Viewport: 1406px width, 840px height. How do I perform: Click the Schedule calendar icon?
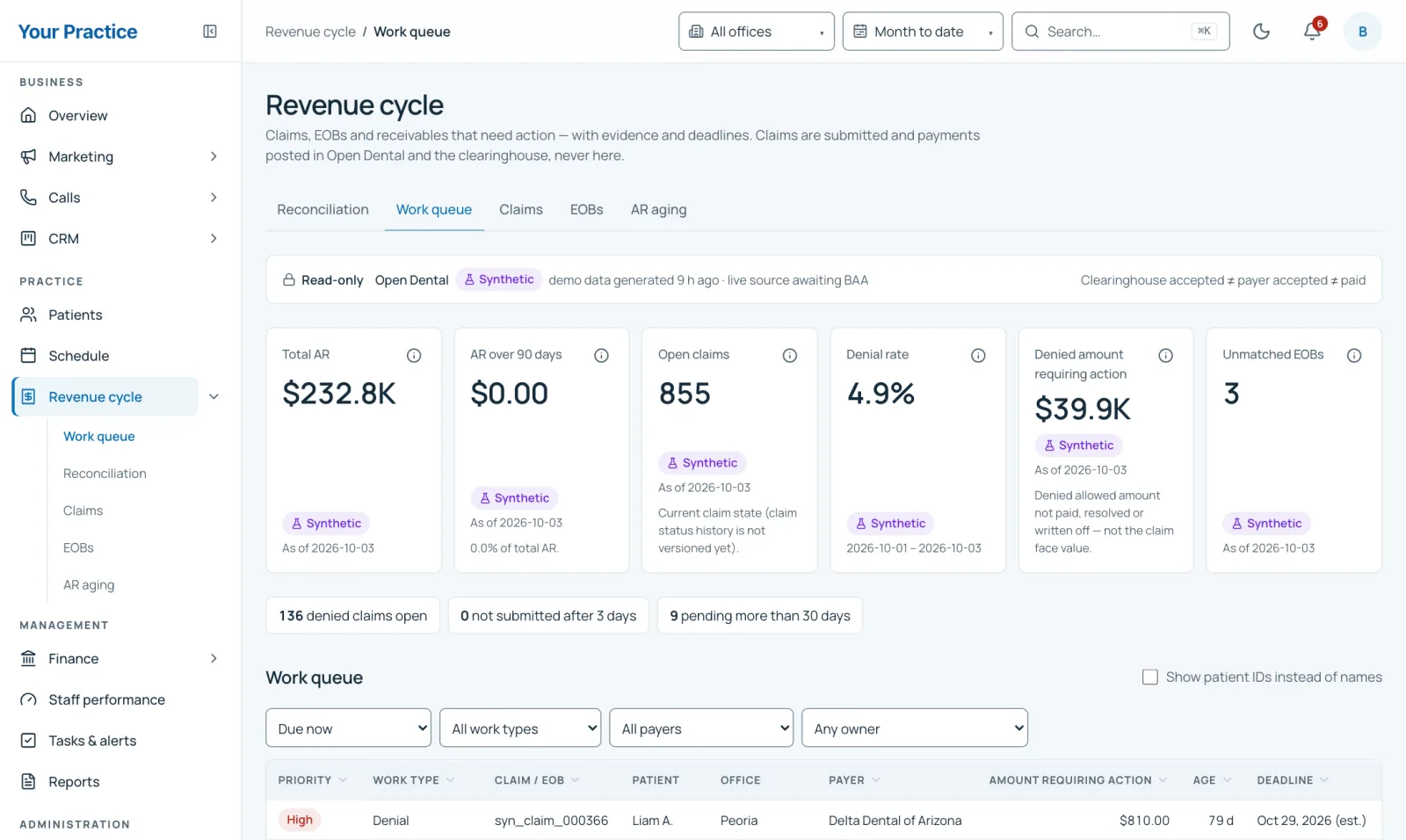29,356
